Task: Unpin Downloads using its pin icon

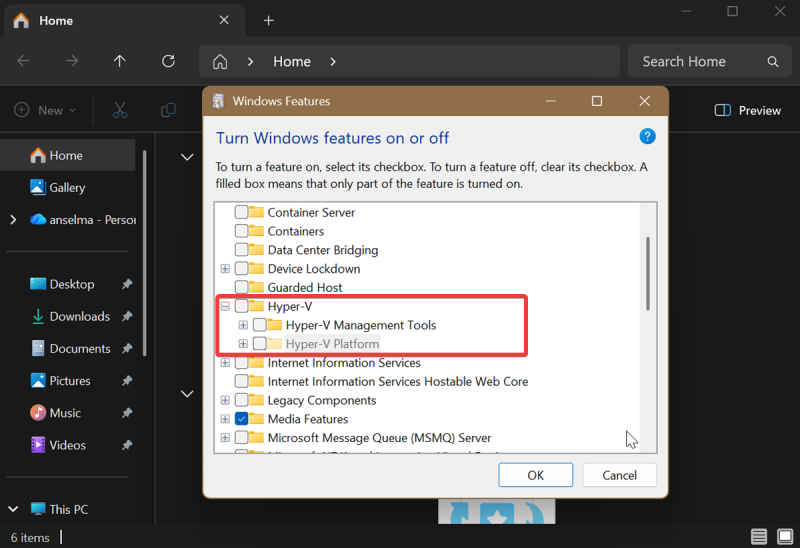Action: [127, 316]
